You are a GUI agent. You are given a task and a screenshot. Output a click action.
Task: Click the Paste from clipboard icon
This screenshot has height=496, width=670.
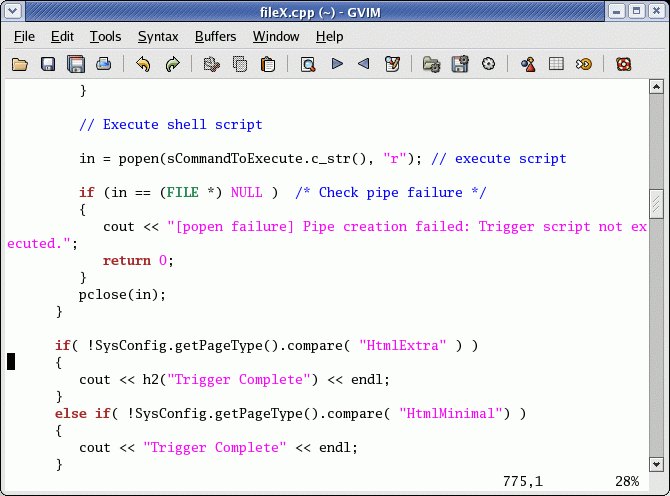click(x=268, y=65)
